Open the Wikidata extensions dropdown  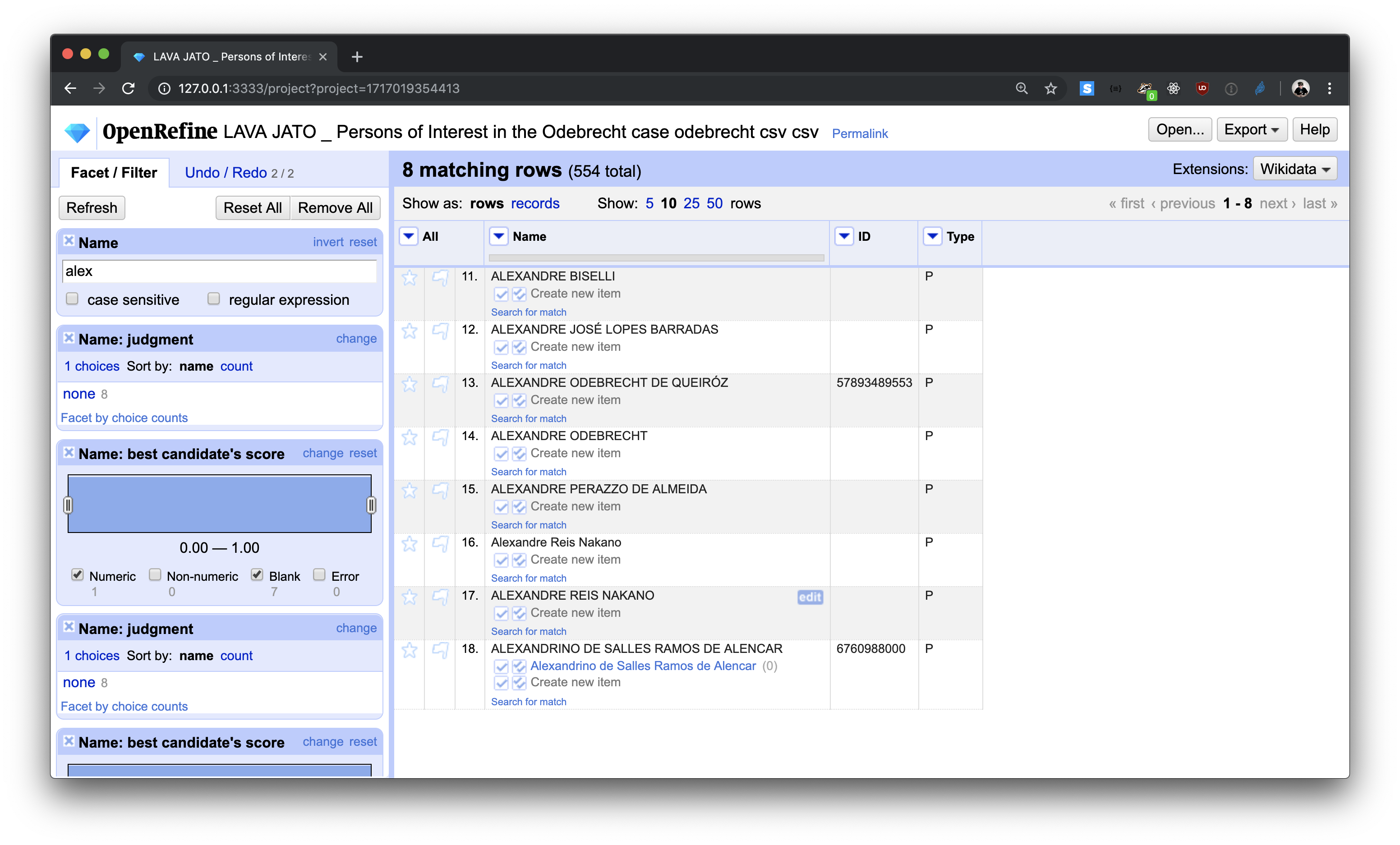(x=1295, y=169)
